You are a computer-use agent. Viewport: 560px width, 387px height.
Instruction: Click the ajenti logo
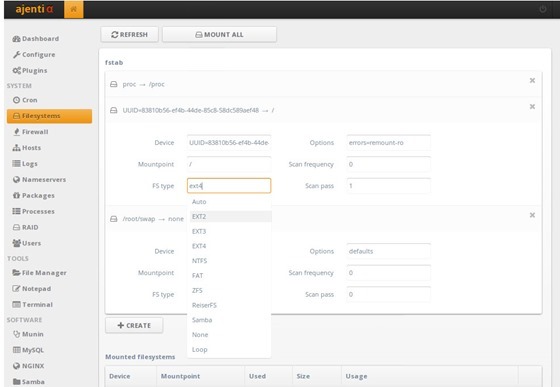[x=34, y=9]
